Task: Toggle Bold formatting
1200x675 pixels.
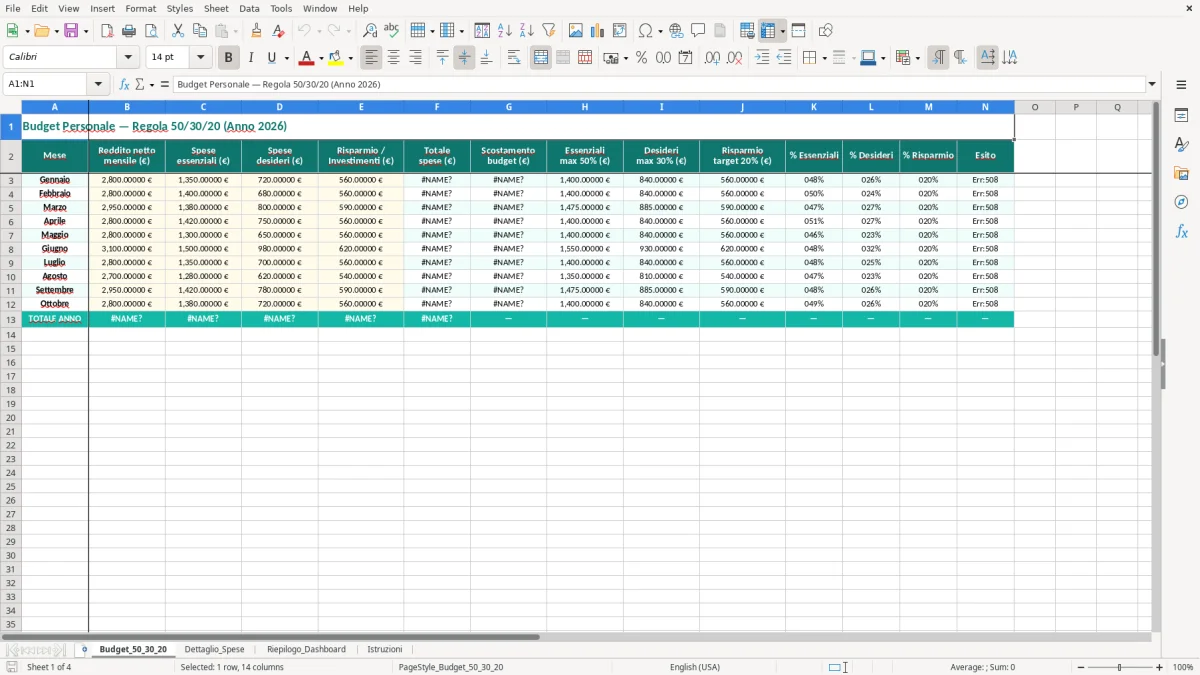Action: click(229, 58)
